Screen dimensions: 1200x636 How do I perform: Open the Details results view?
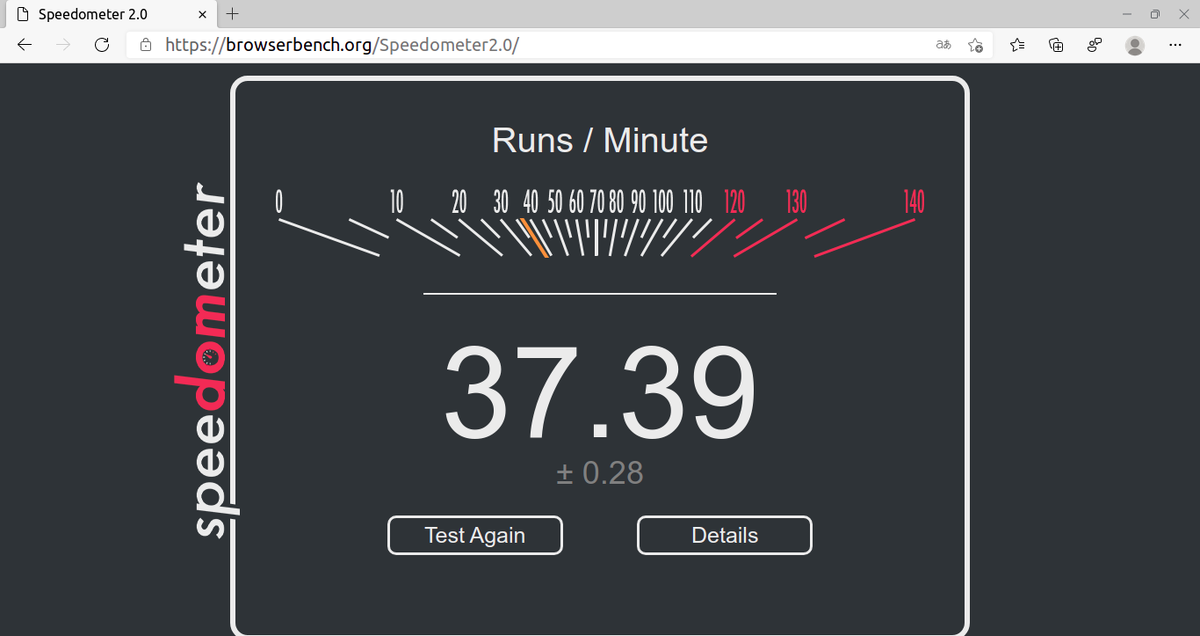tap(725, 535)
